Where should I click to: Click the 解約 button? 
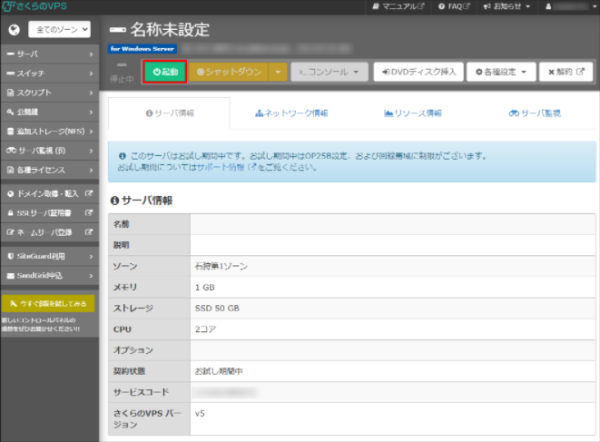566,72
